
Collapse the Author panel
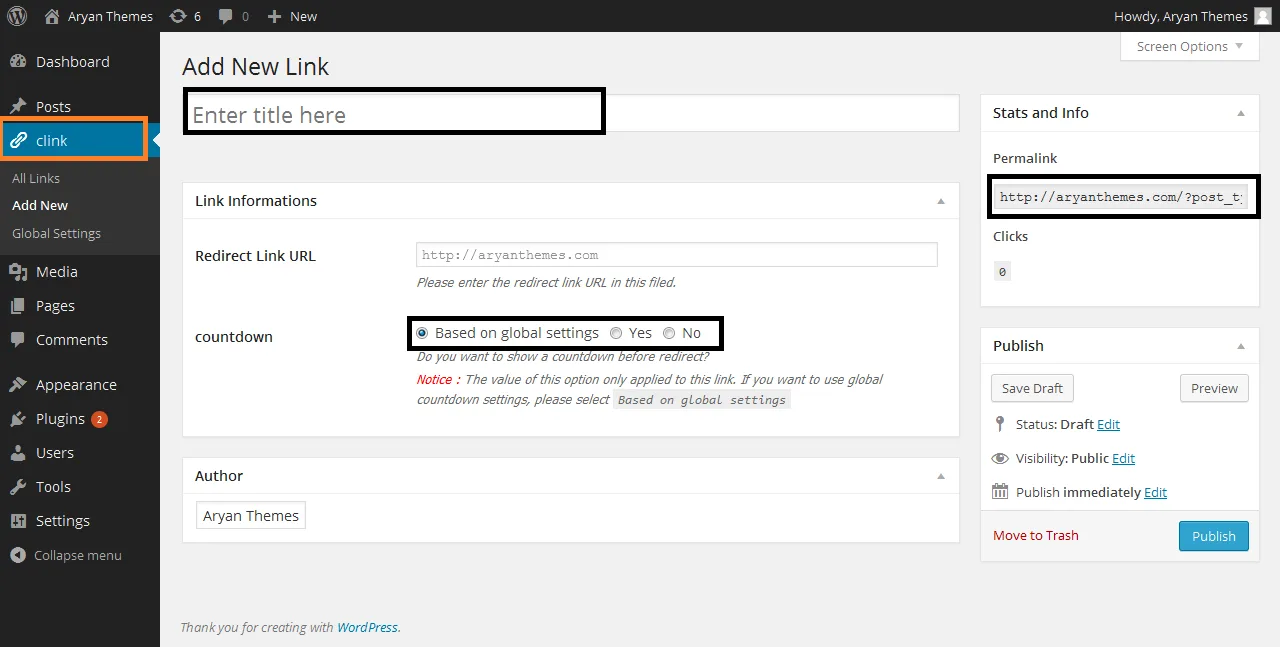click(941, 477)
